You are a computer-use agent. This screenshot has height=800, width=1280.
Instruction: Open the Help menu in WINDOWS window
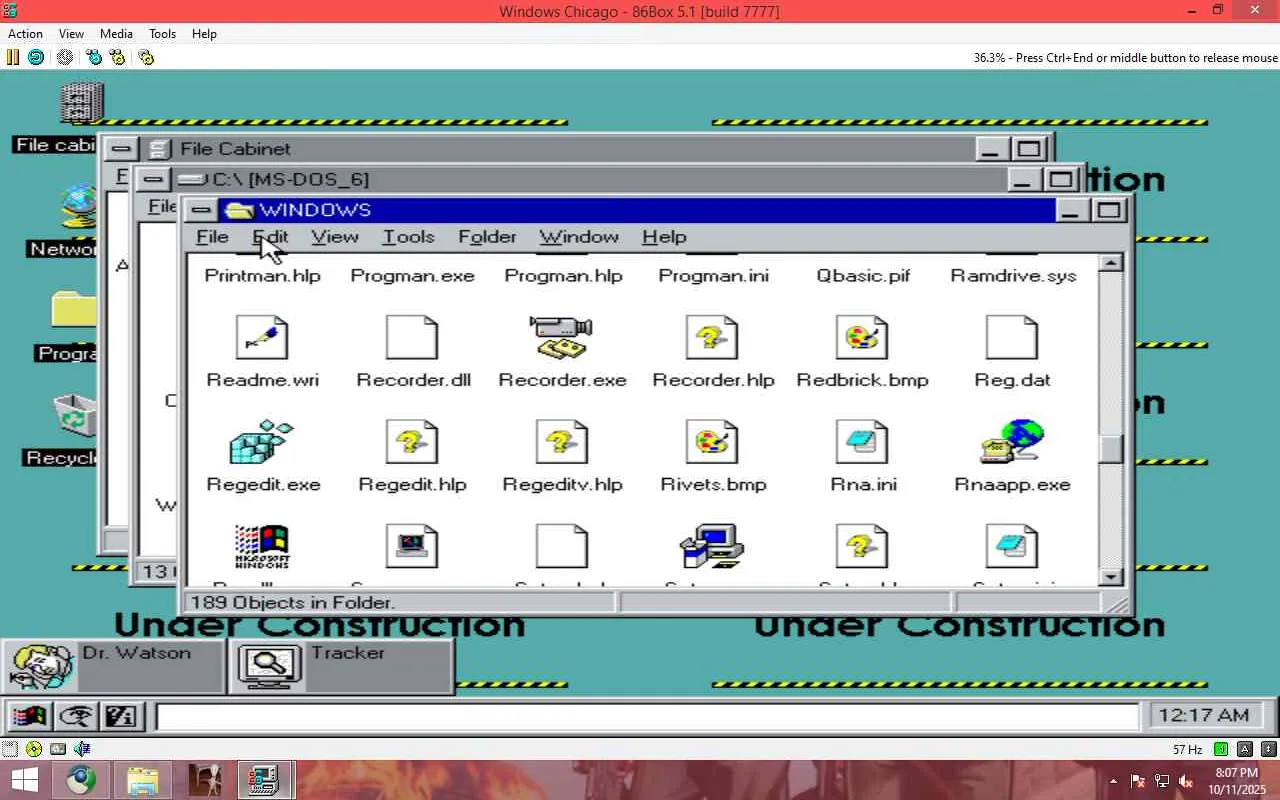tap(664, 237)
